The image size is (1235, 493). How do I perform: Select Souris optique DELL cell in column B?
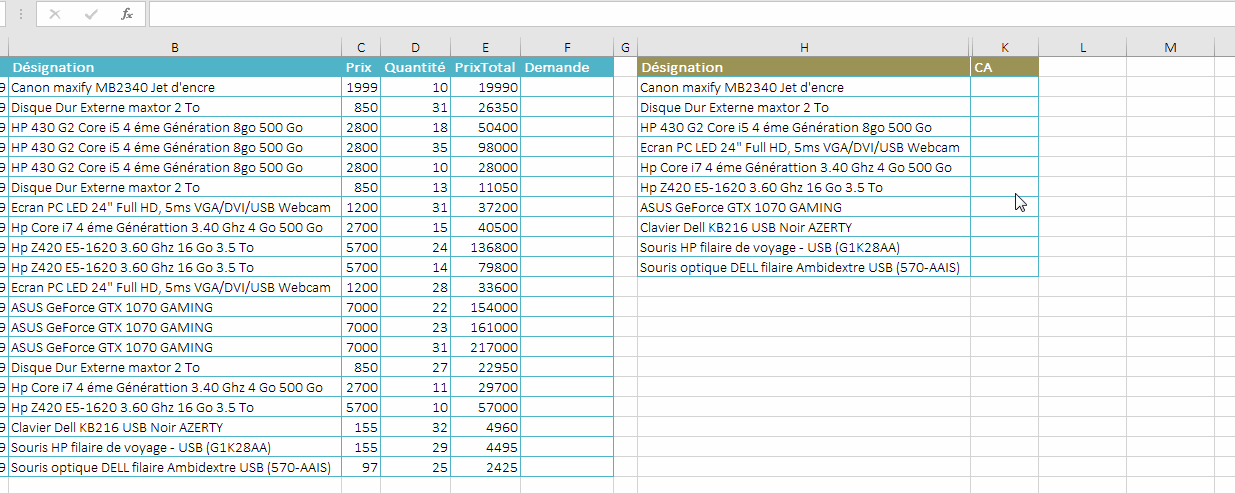(x=175, y=467)
